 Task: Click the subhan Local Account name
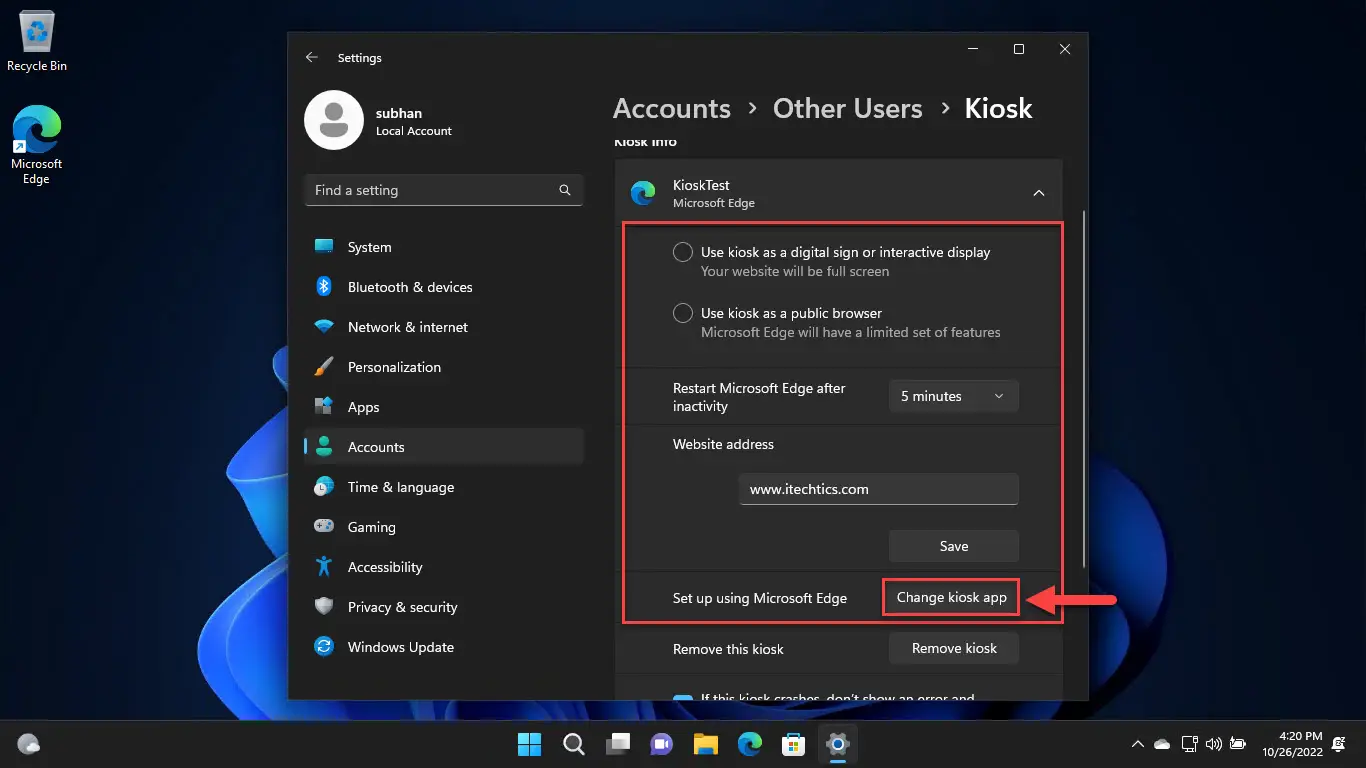414,122
